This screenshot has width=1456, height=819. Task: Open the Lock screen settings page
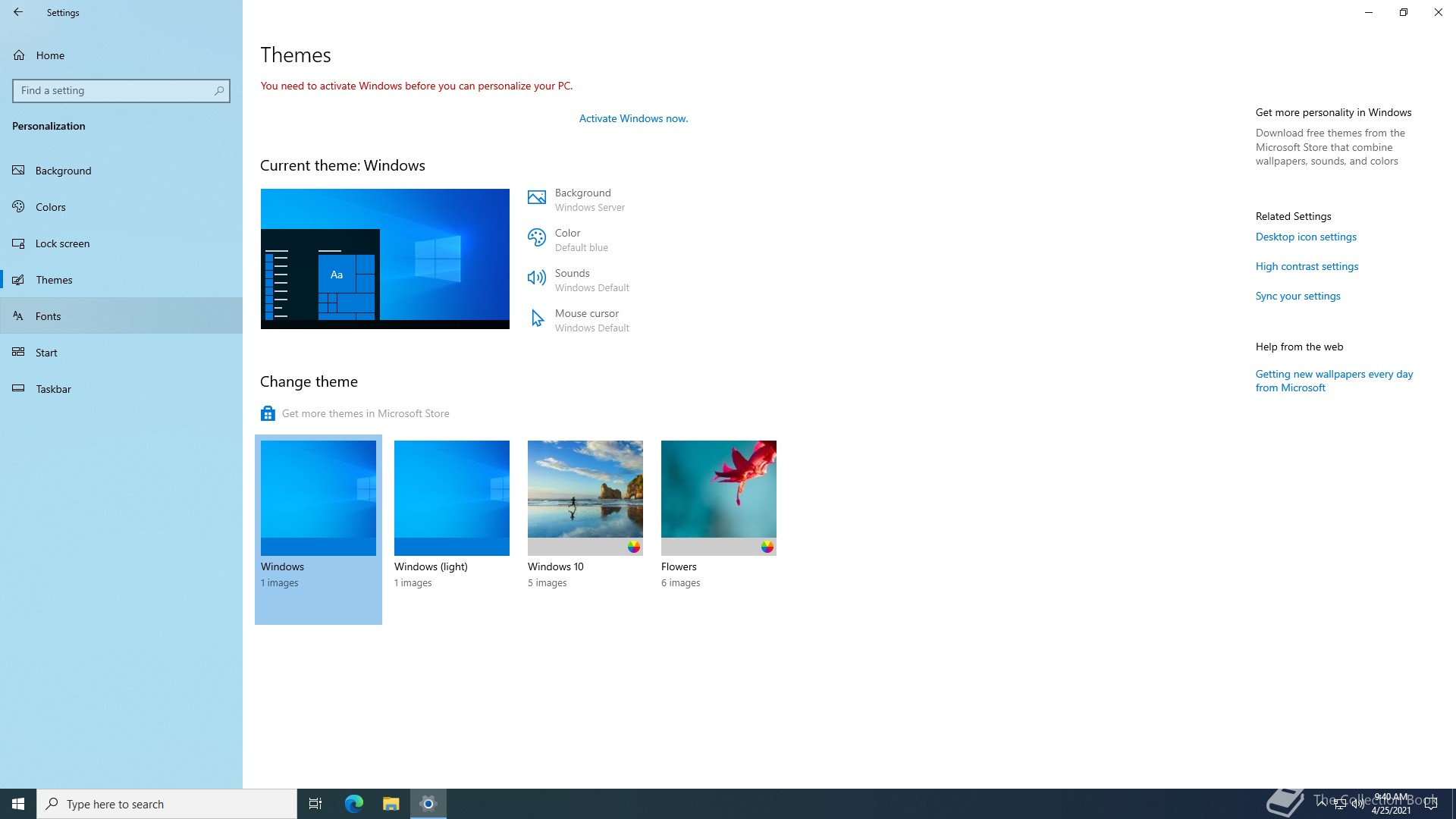coord(62,243)
